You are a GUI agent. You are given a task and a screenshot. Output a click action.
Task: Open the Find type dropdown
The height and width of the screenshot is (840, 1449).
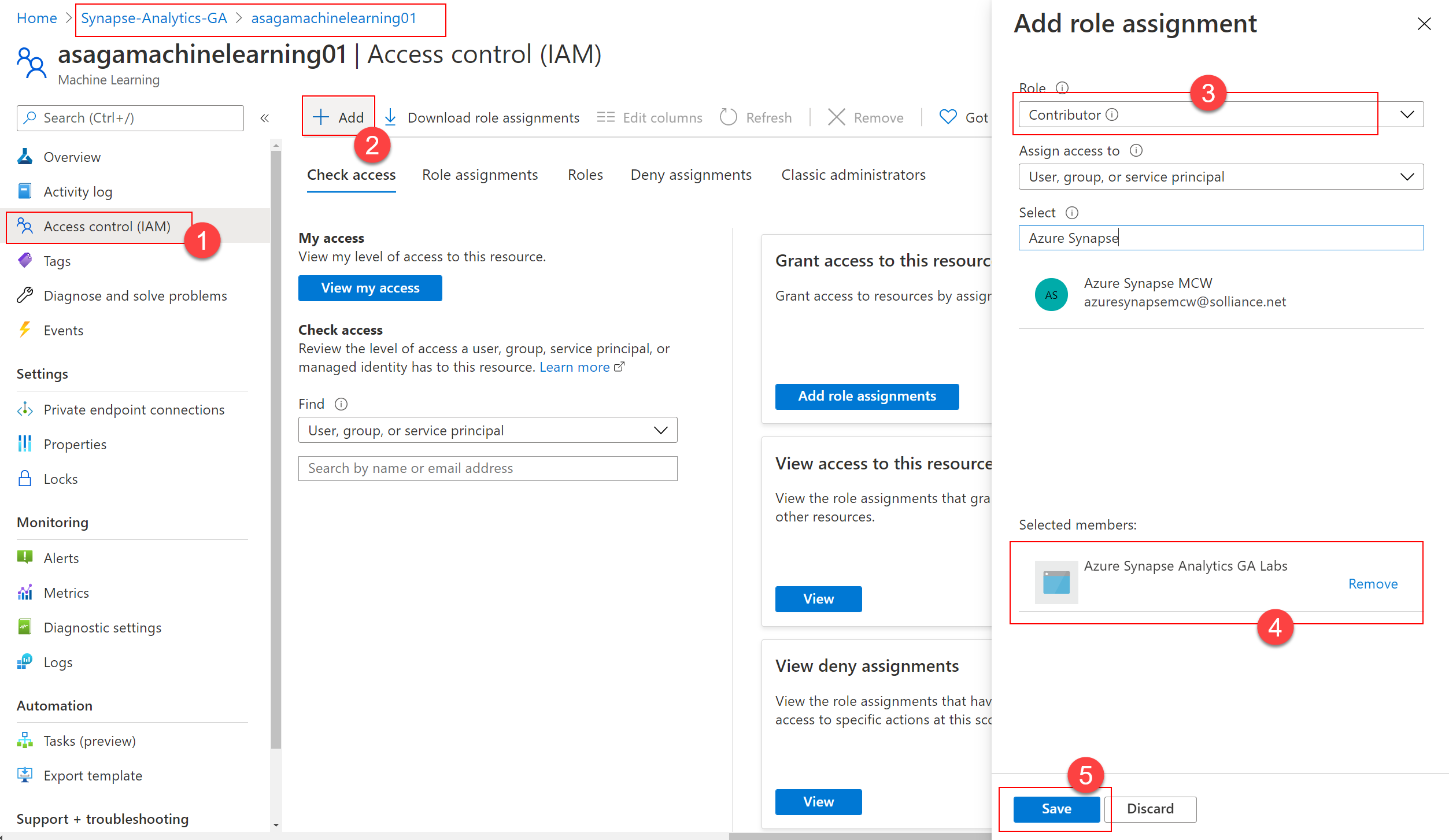(x=487, y=430)
